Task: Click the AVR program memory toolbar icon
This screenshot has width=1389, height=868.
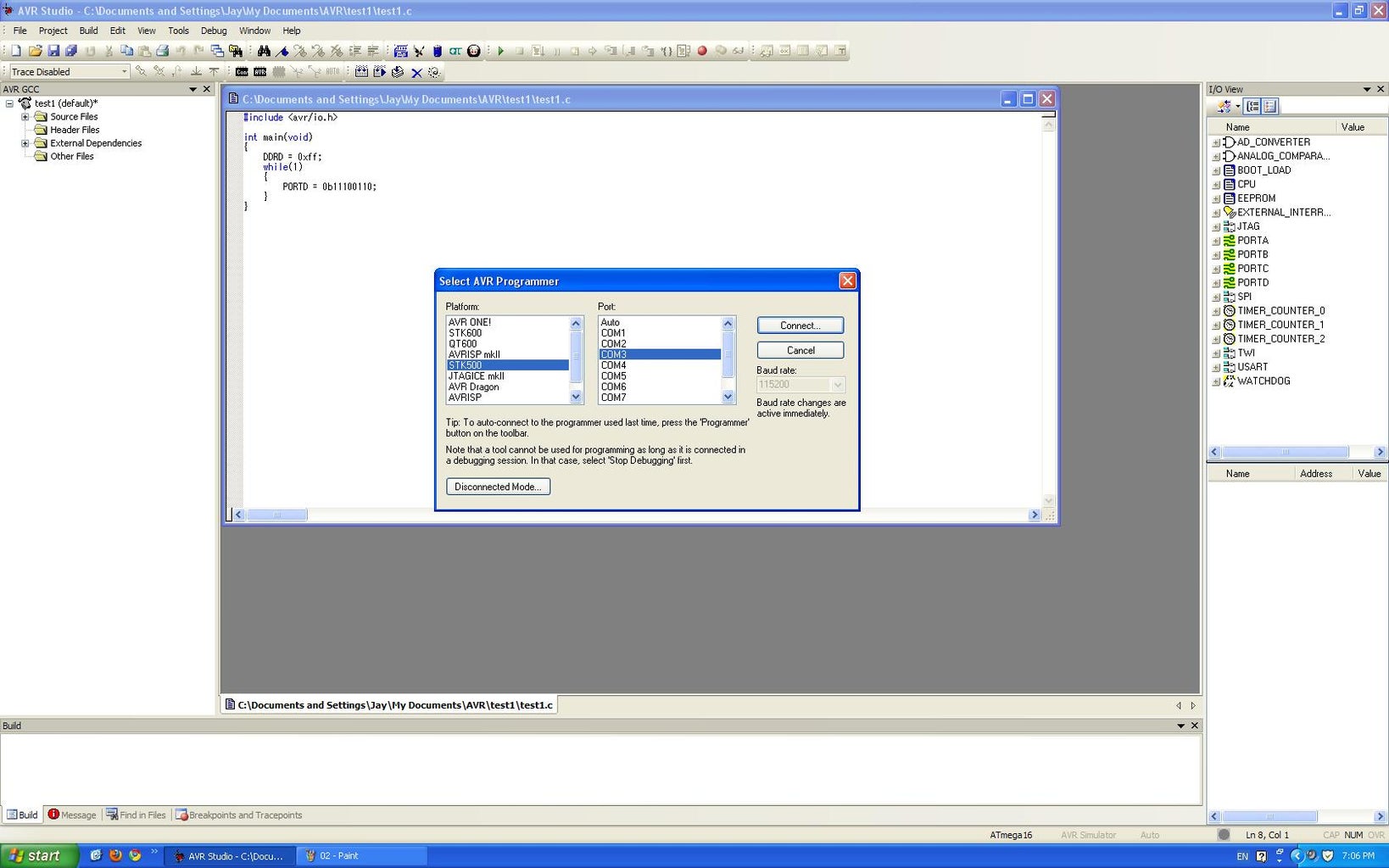Action: (x=259, y=72)
